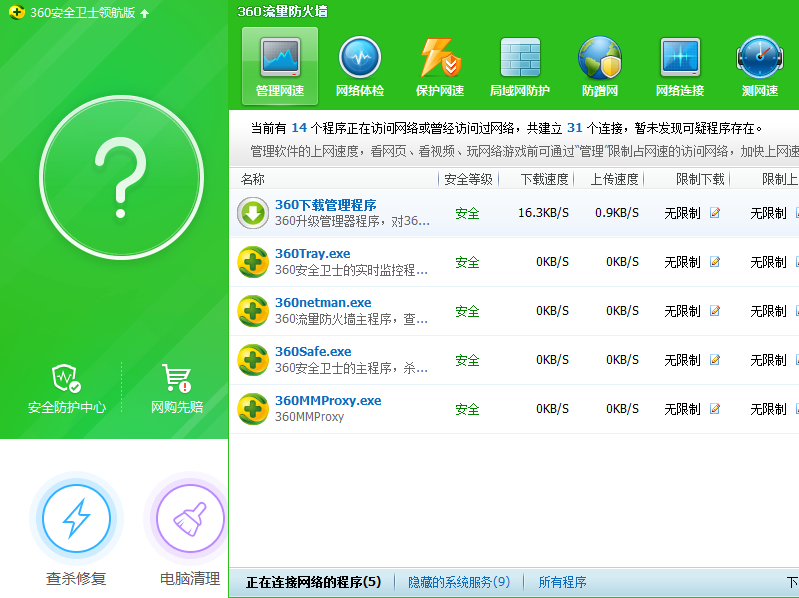
Task: Open the 360Tray.exe name link
Action: pos(313,254)
